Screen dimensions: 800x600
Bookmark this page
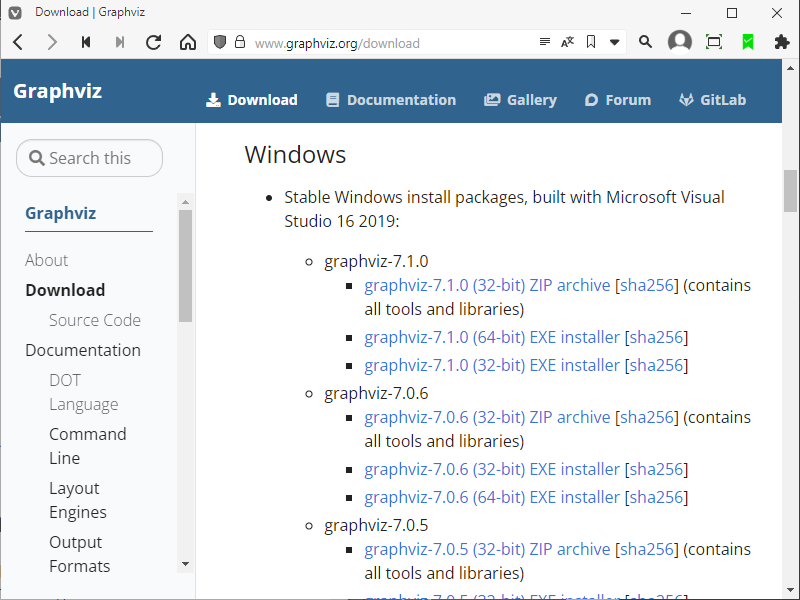tap(591, 42)
